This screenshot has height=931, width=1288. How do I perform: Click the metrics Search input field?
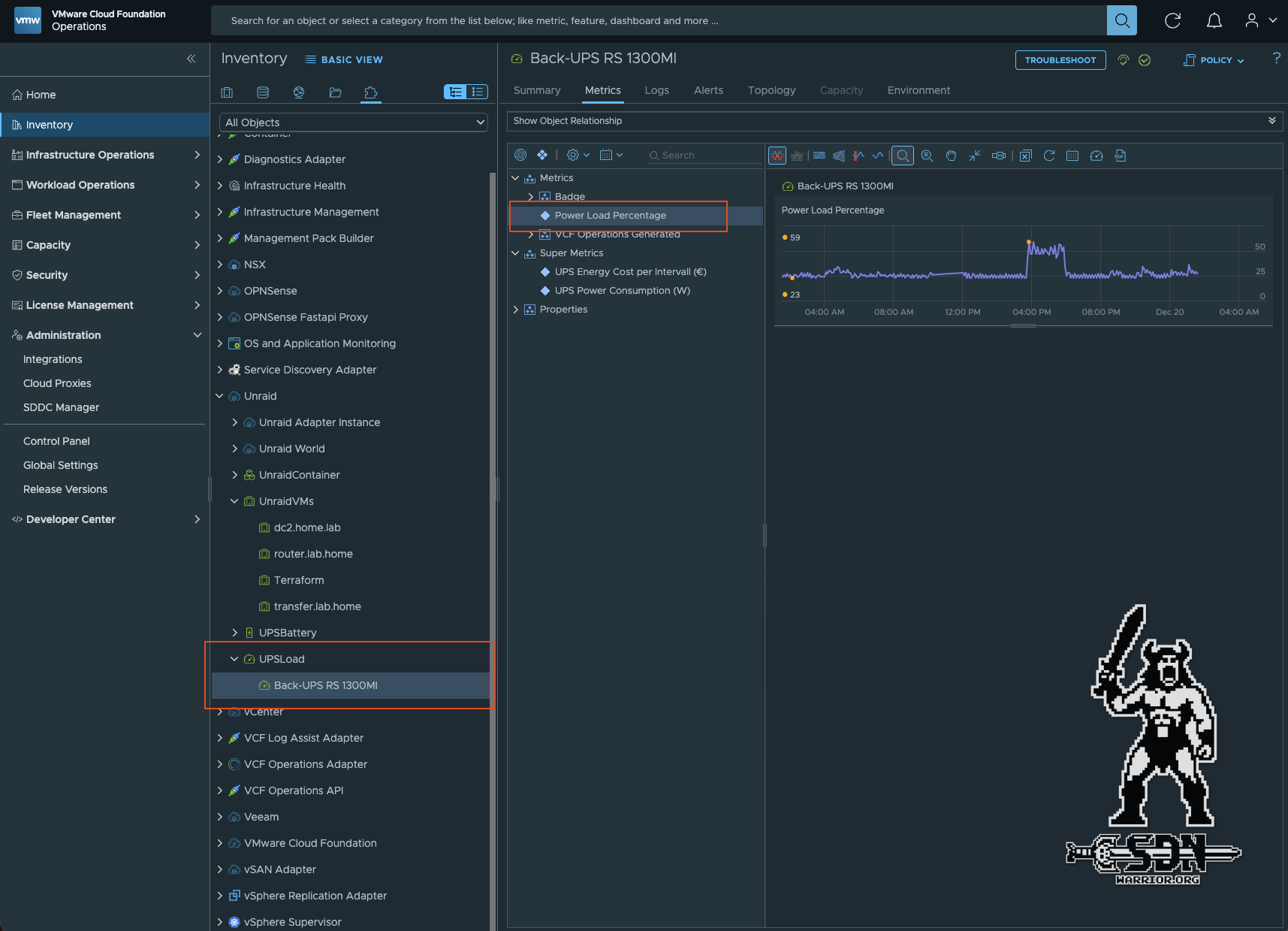point(706,156)
